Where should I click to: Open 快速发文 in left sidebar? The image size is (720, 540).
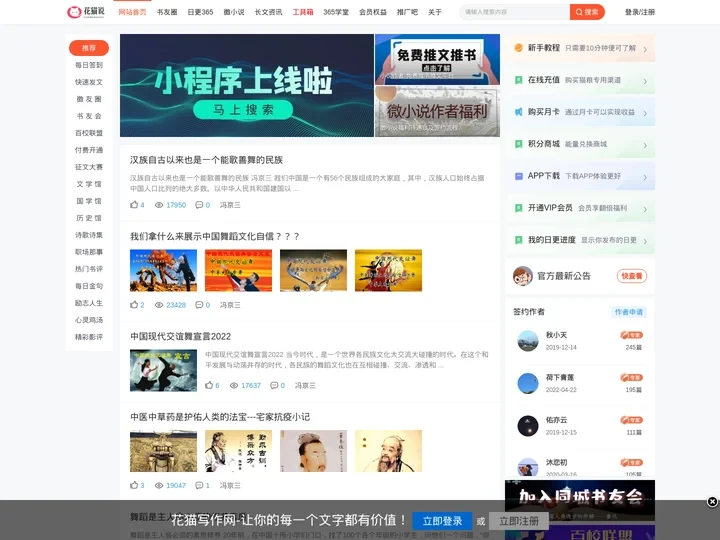[x=89, y=82]
